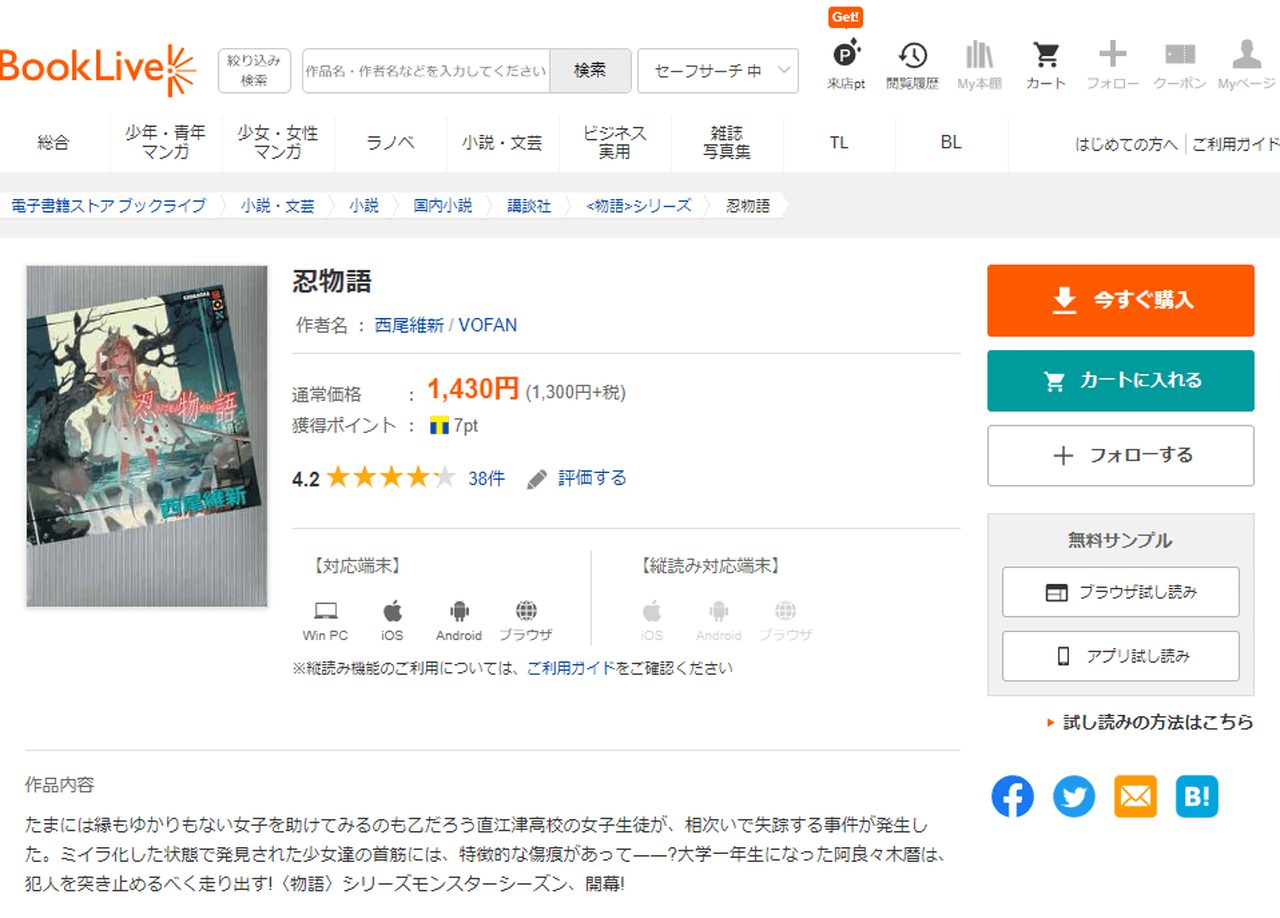1280x918 pixels.
Task: Click the 忍物語 book cover thumbnail
Action: coord(147,436)
